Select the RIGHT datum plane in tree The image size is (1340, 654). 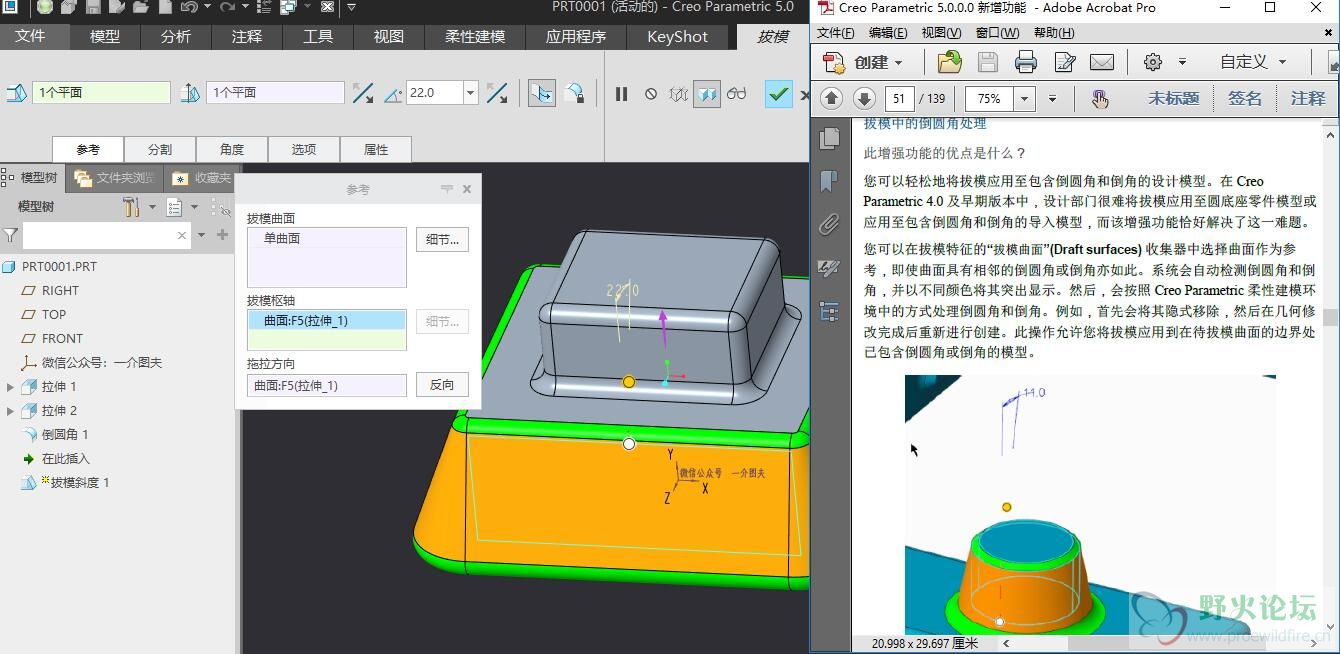click(x=60, y=290)
